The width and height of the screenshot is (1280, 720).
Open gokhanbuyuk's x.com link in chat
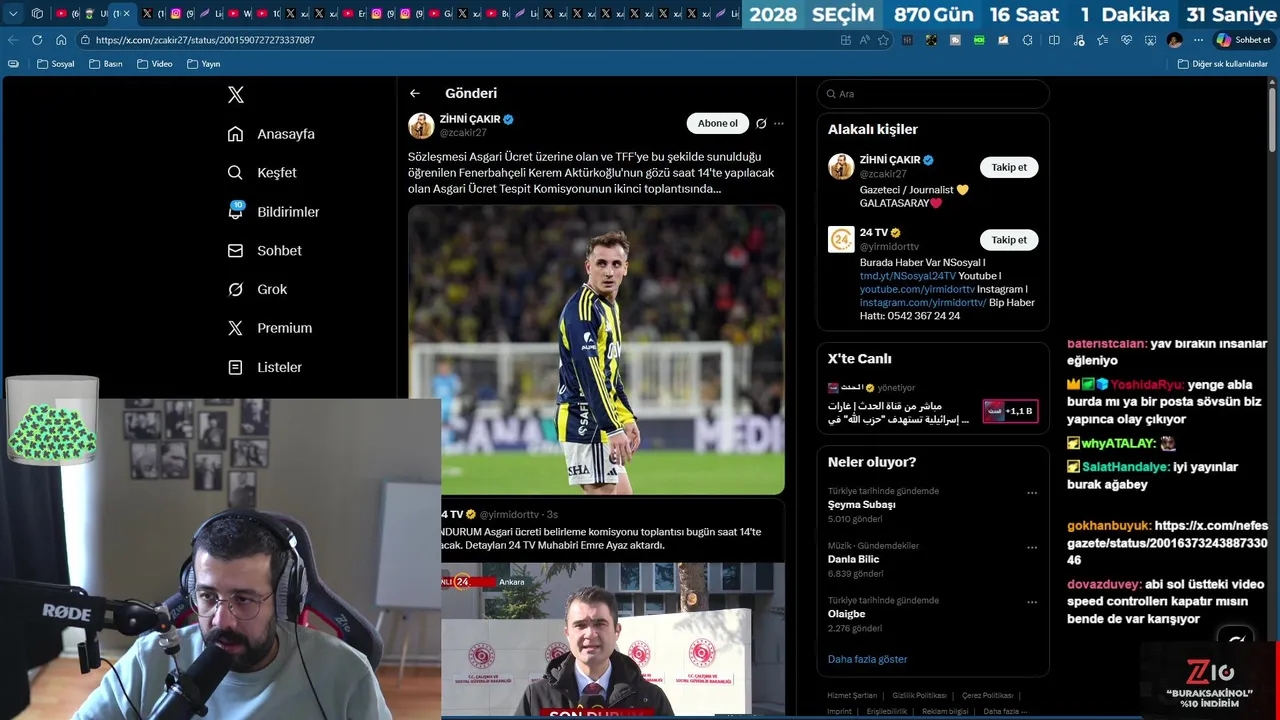pos(1167,543)
